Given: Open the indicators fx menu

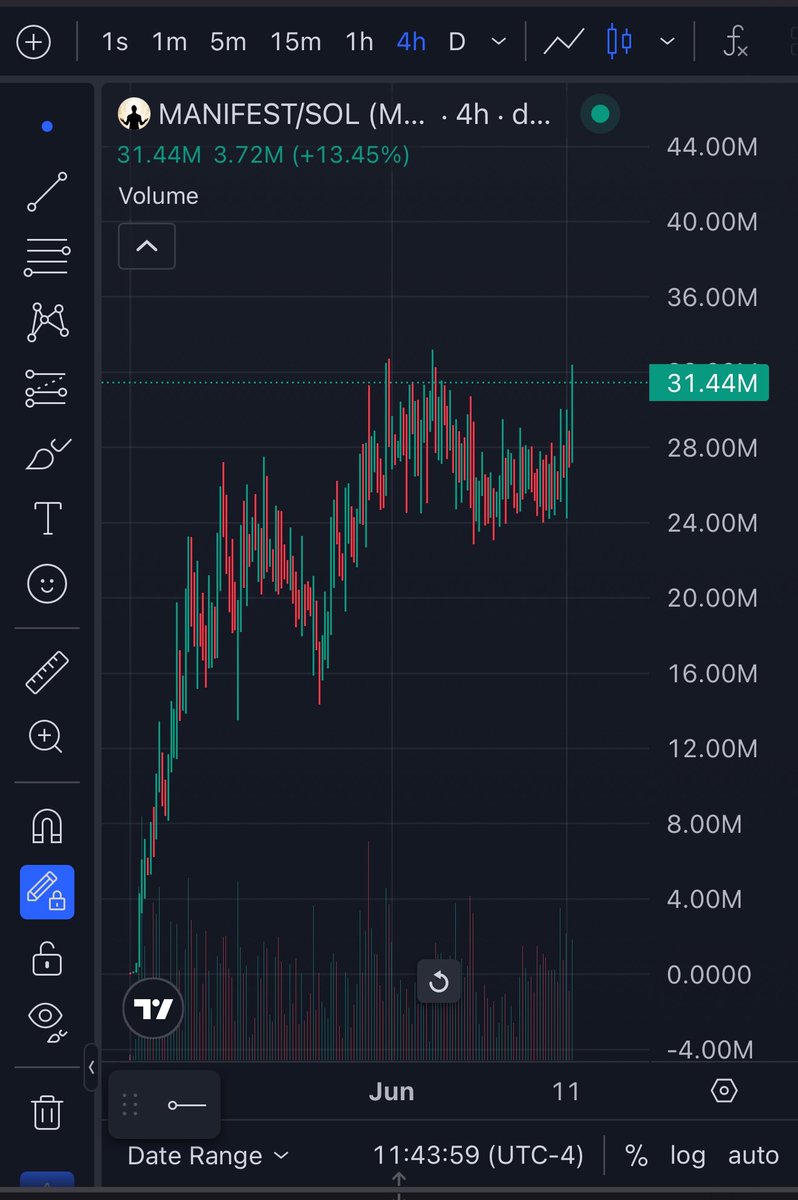Looking at the screenshot, I should [x=736, y=42].
